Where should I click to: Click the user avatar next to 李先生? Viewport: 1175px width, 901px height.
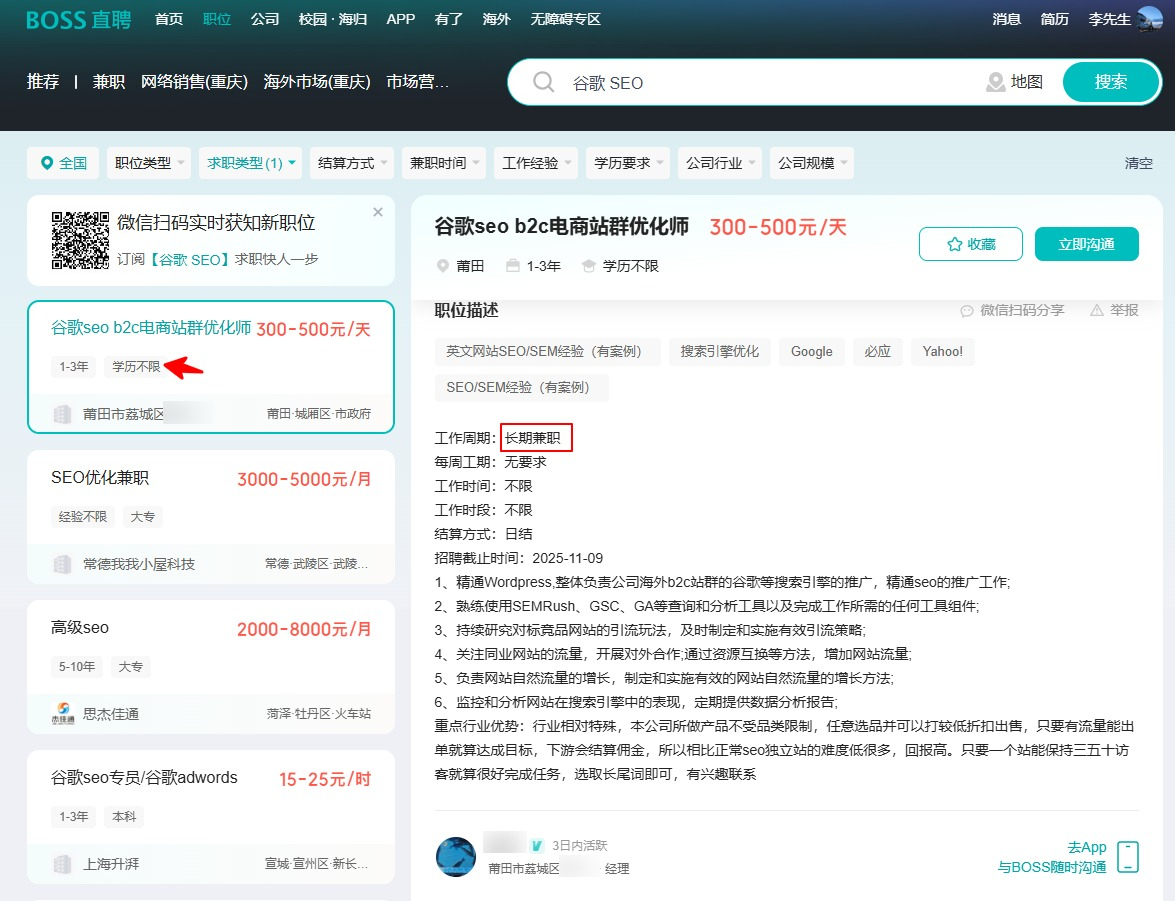coord(1149,20)
